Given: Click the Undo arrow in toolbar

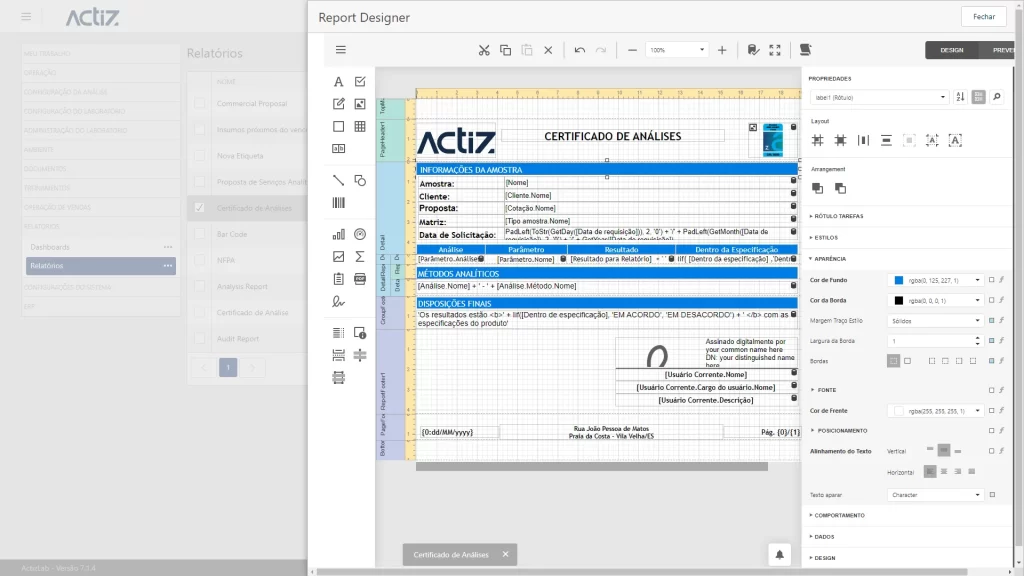Looking at the screenshot, I should tap(579, 50).
